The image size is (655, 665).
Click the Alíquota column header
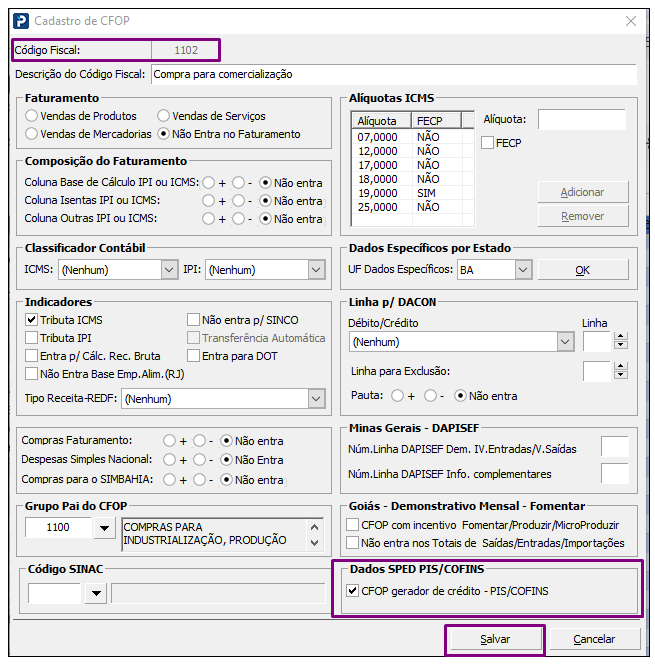pyautogui.click(x=381, y=121)
